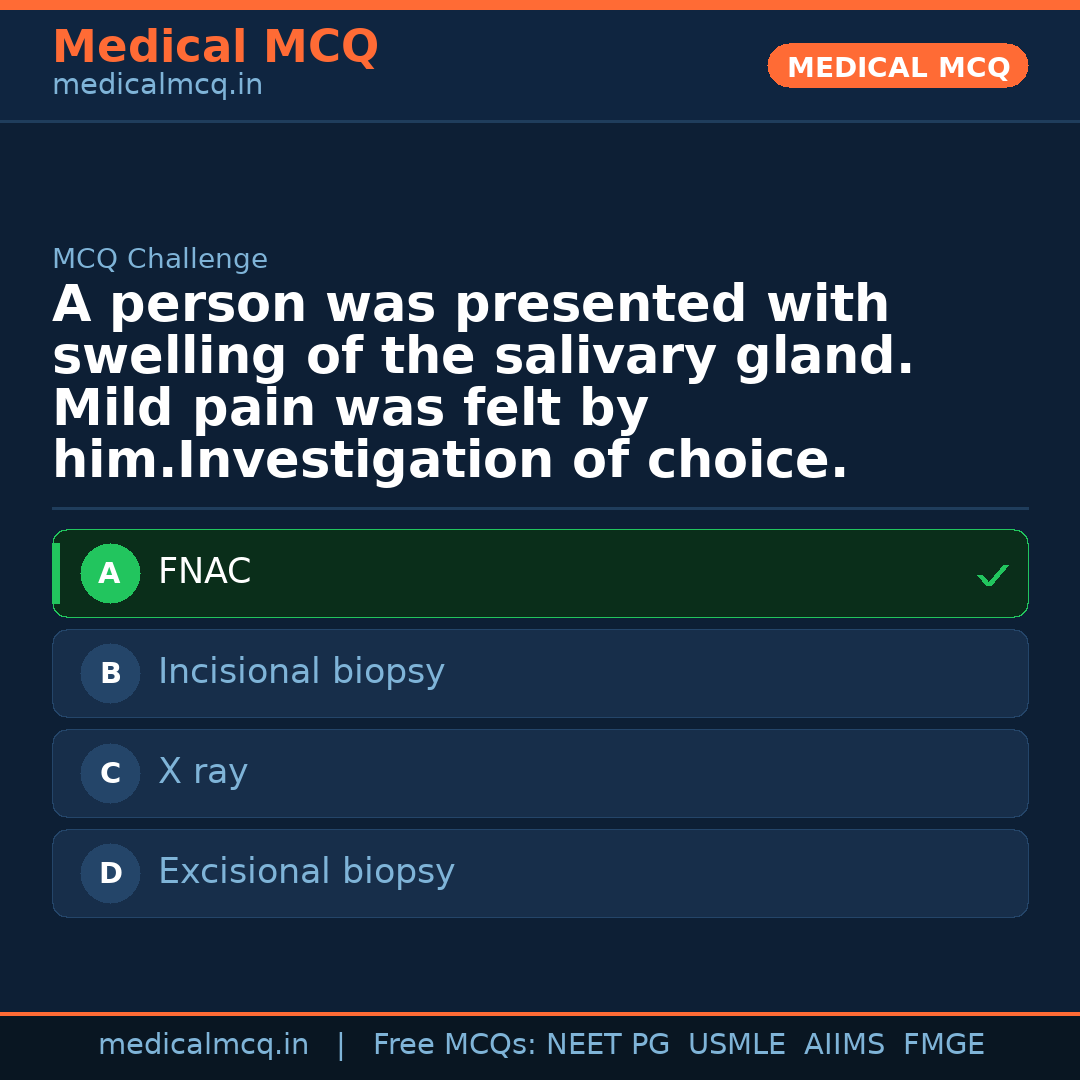Image resolution: width=1080 pixels, height=1080 pixels.
Task: Click the salivary gland question text
Action: pyautogui.click(x=470, y=383)
